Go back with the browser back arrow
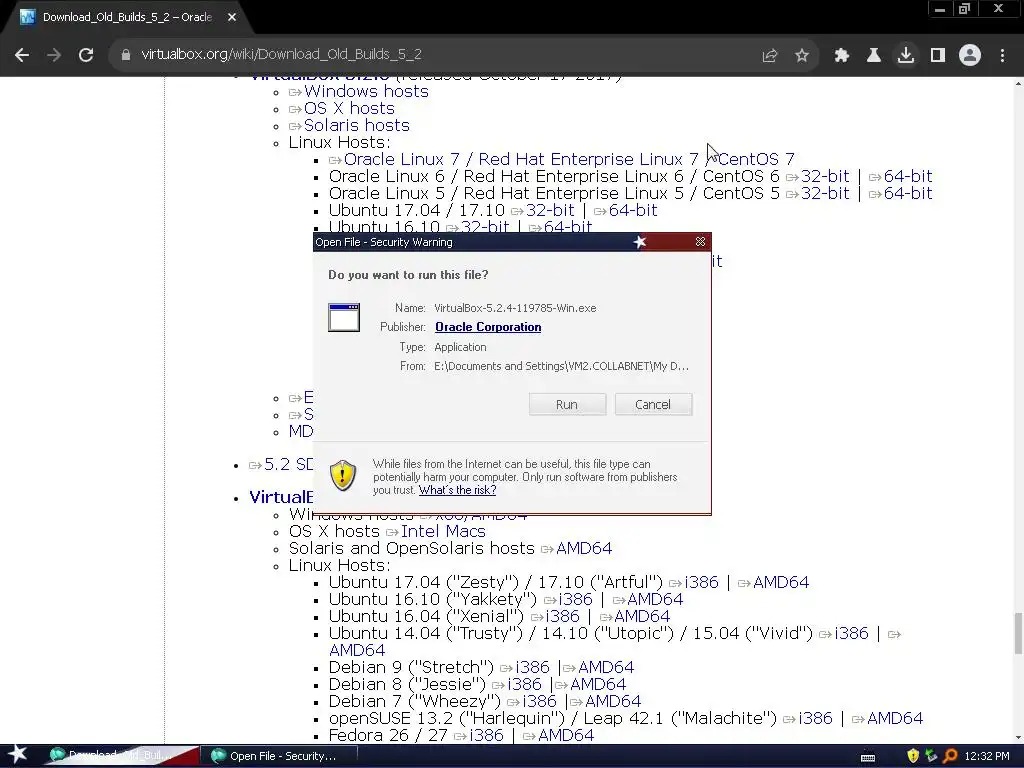This screenshot has height=768, width=1024. (x=22, y=55)
